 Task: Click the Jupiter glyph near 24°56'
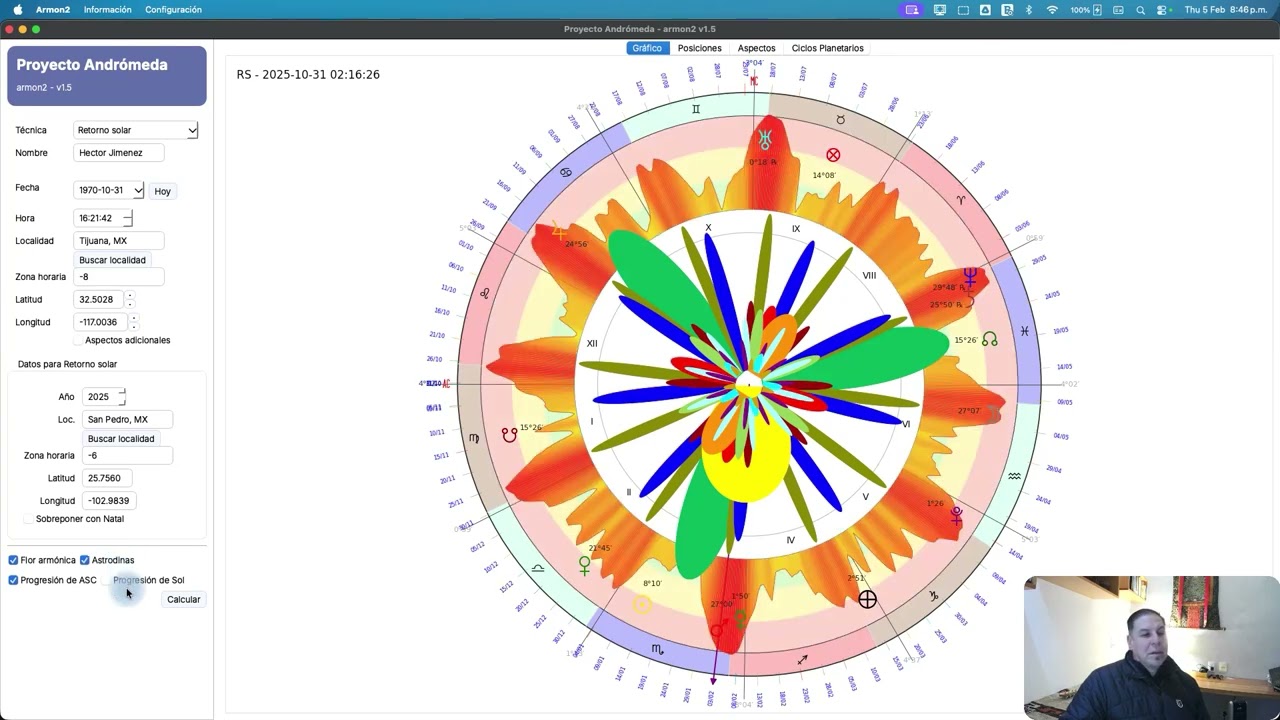(x=559, y=231)
